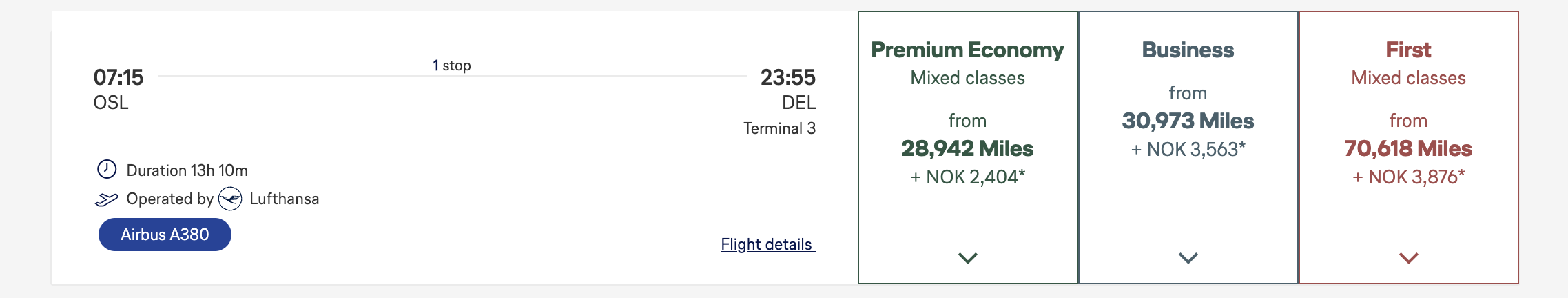The width and height of the screenshot is (1568, 298).
Task: Click the 07:15 departure time
Action: tap(118, 77)
